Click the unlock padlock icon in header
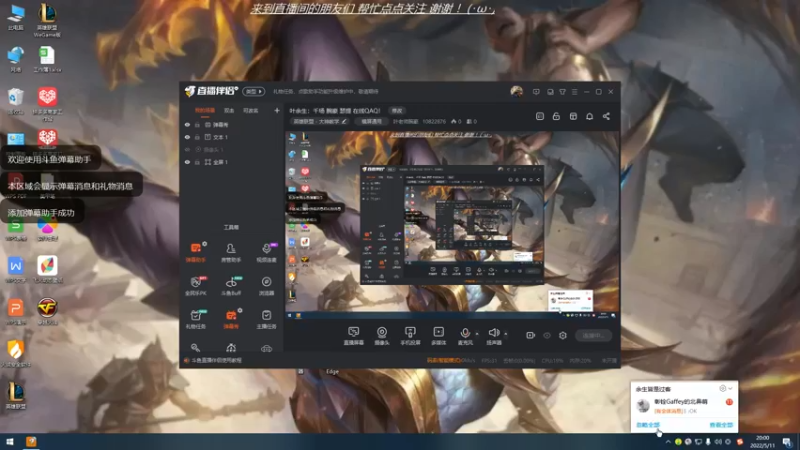The image size is (800, 450). [556, 116]
